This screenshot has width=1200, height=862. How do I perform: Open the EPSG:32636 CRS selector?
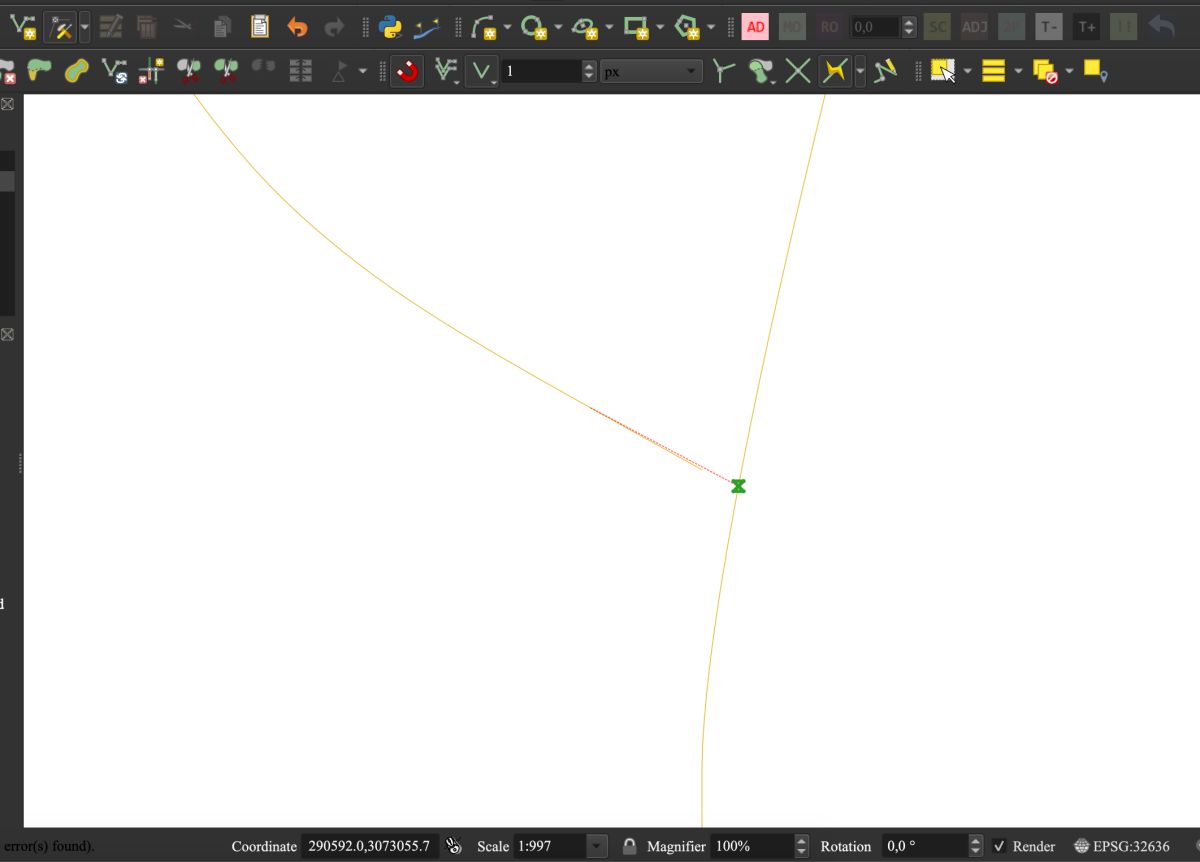coord(1121,846)
